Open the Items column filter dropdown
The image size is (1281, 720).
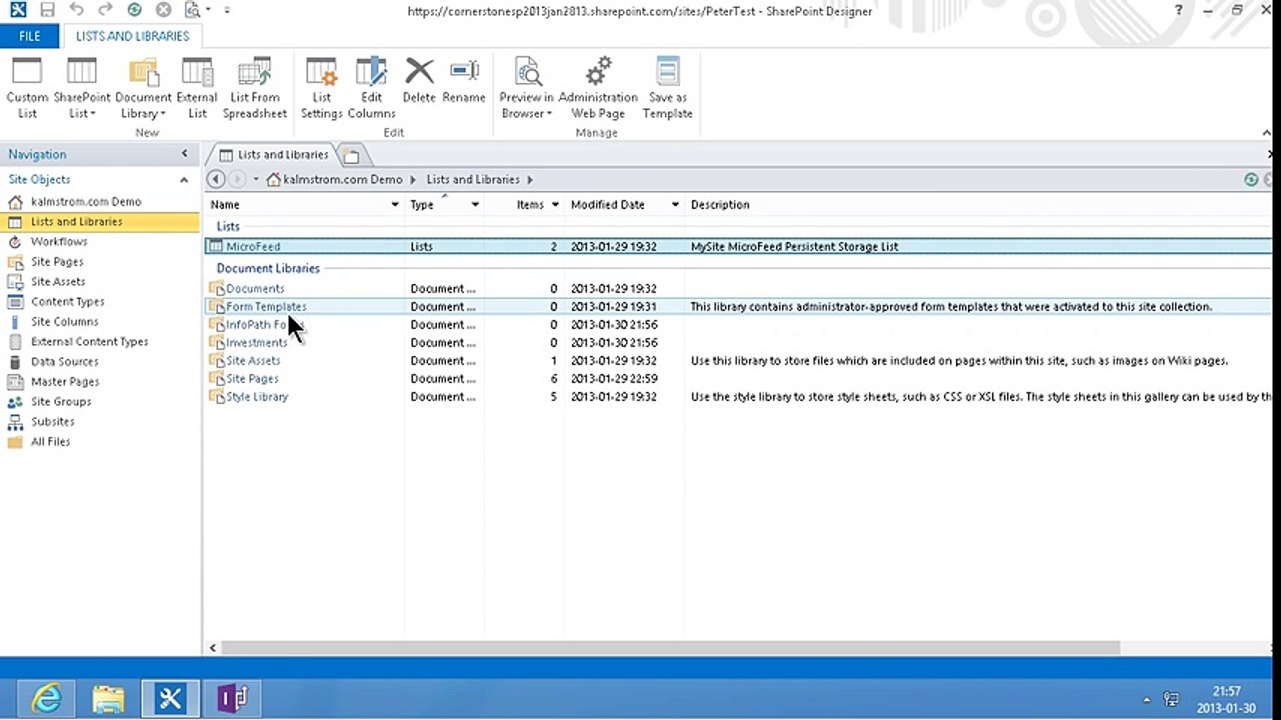555,205
